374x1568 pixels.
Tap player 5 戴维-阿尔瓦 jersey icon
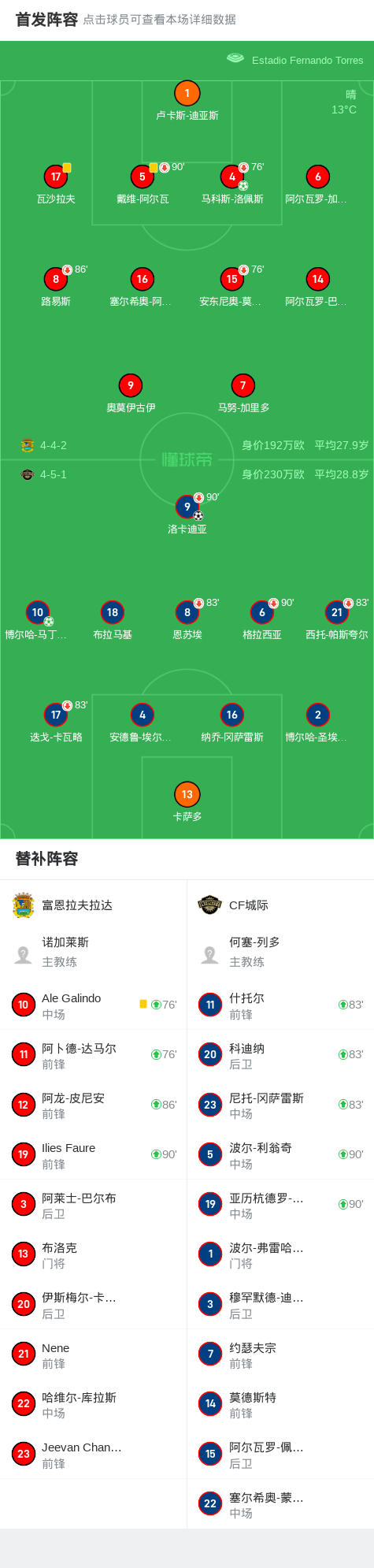tap(143, 177)
